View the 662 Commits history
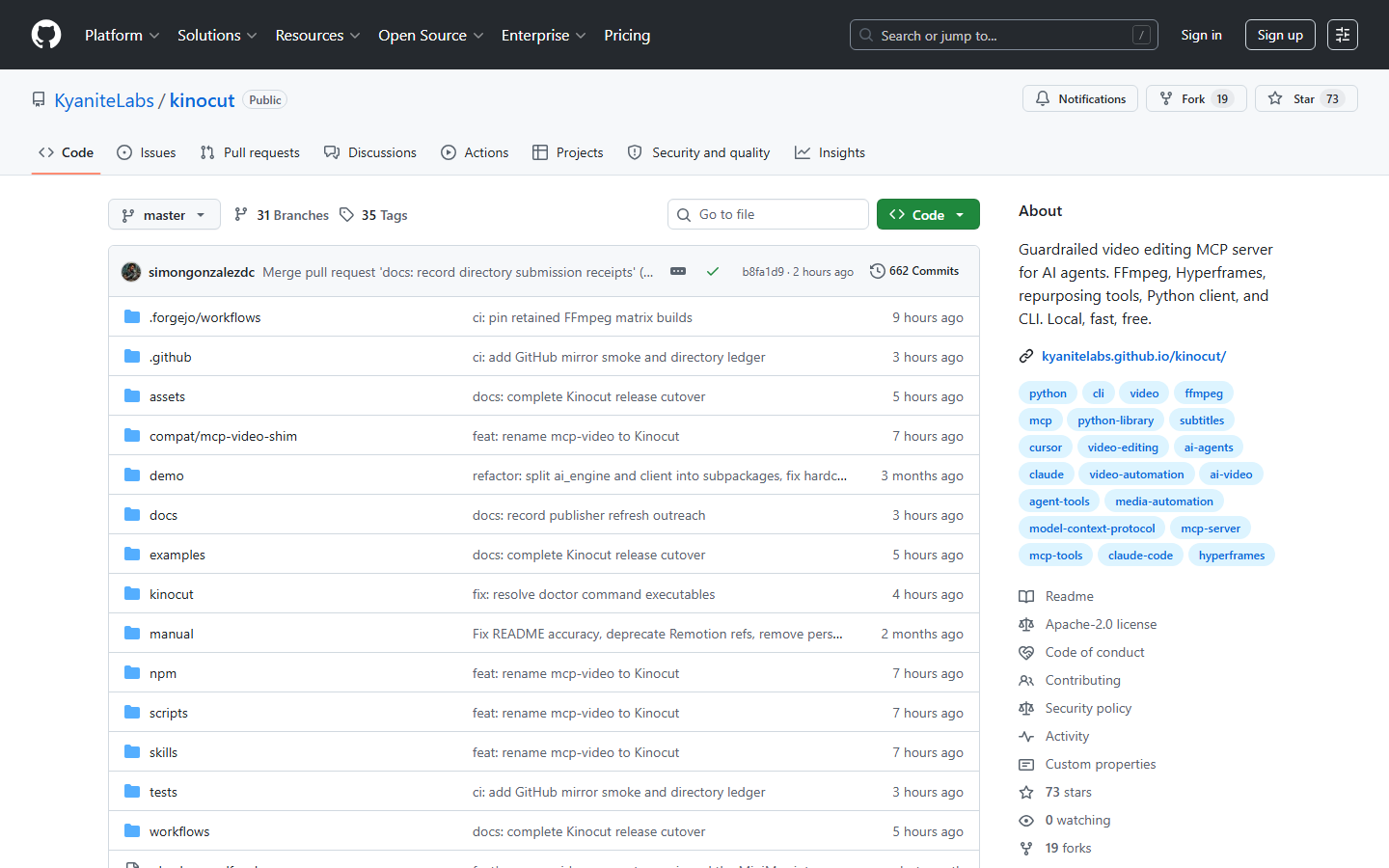The image size is (1389, 868). (914, 271)
